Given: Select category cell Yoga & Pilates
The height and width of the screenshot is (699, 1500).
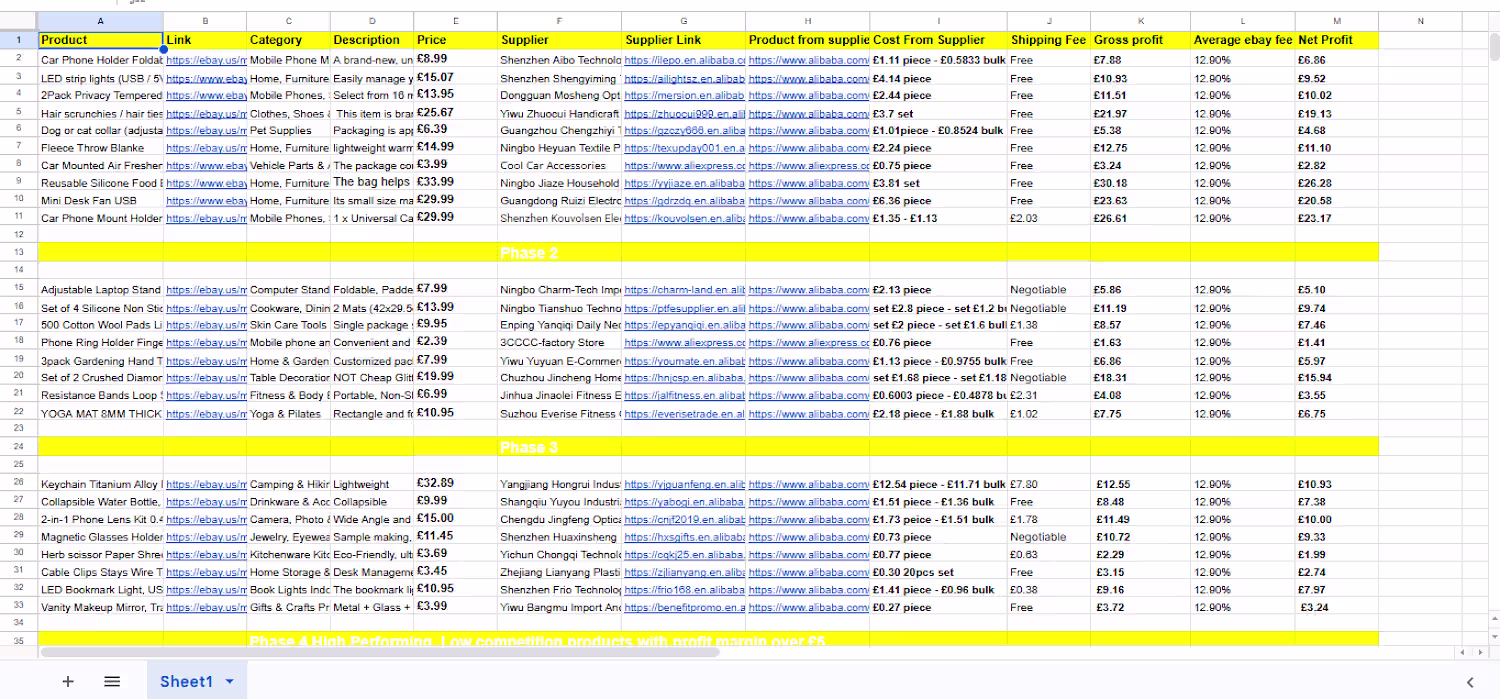Looking at the screenshot, I should pyautogui.click(x=289, y=414).
